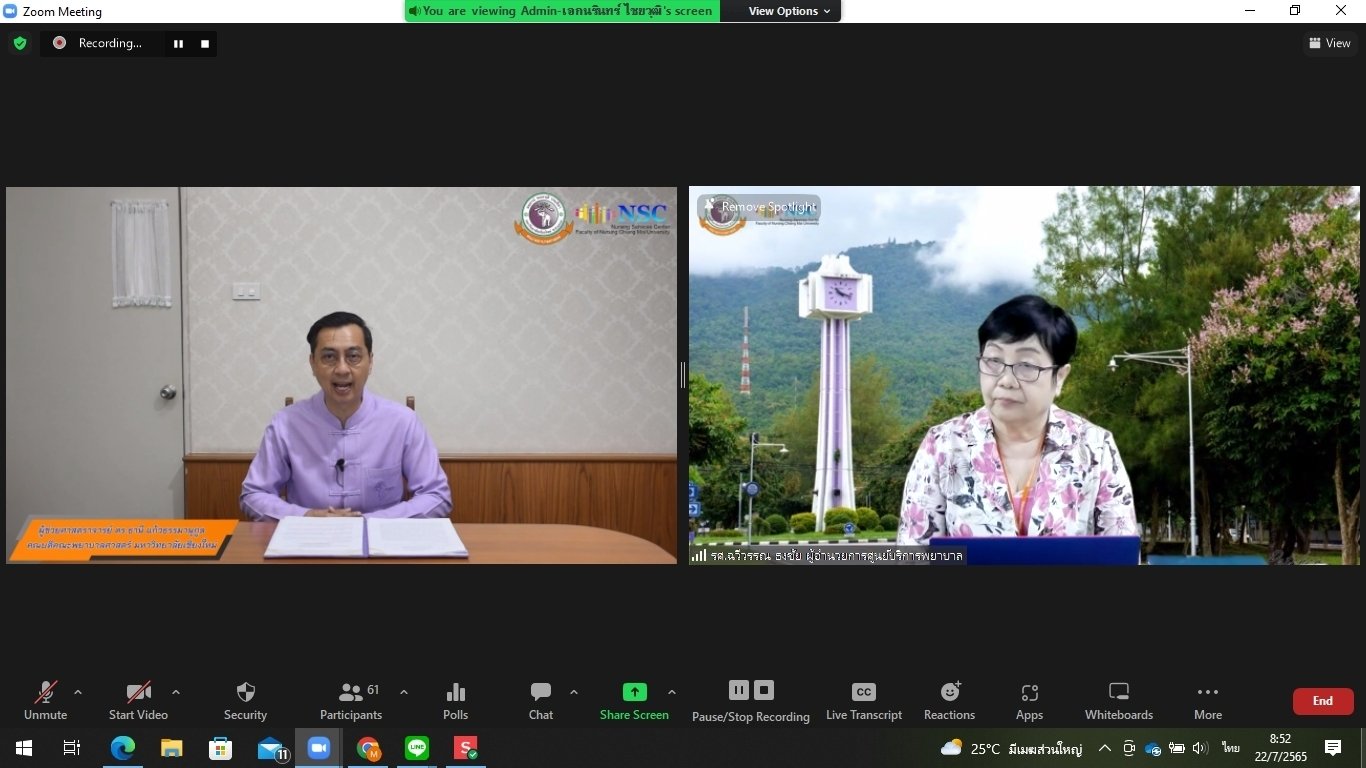This screenshot has width=1366, height=768.
Task: Expand arrow next to Participants
Action: [404, 692]
